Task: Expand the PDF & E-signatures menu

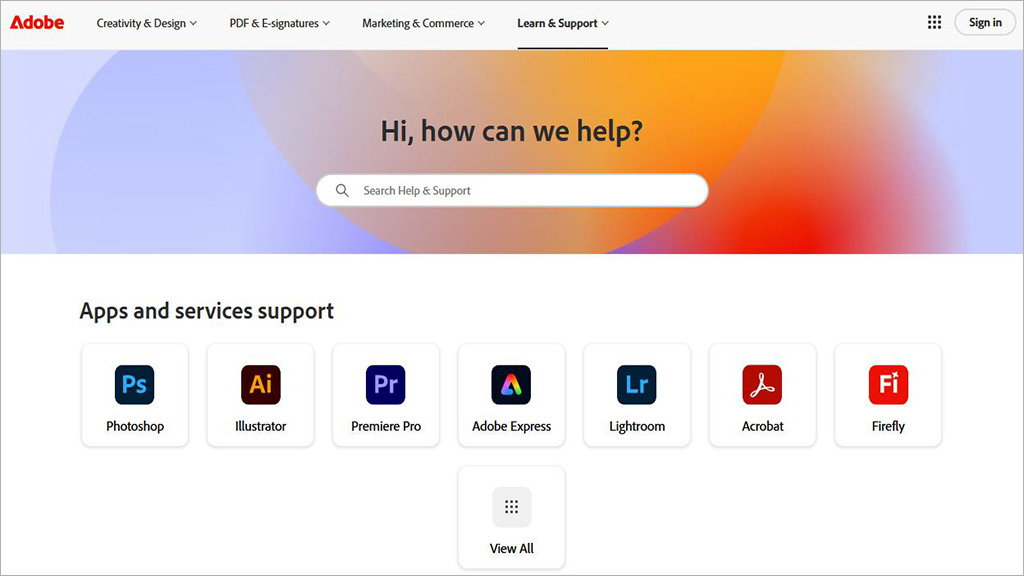Action: pyautogui.click(x=280, y=24)
